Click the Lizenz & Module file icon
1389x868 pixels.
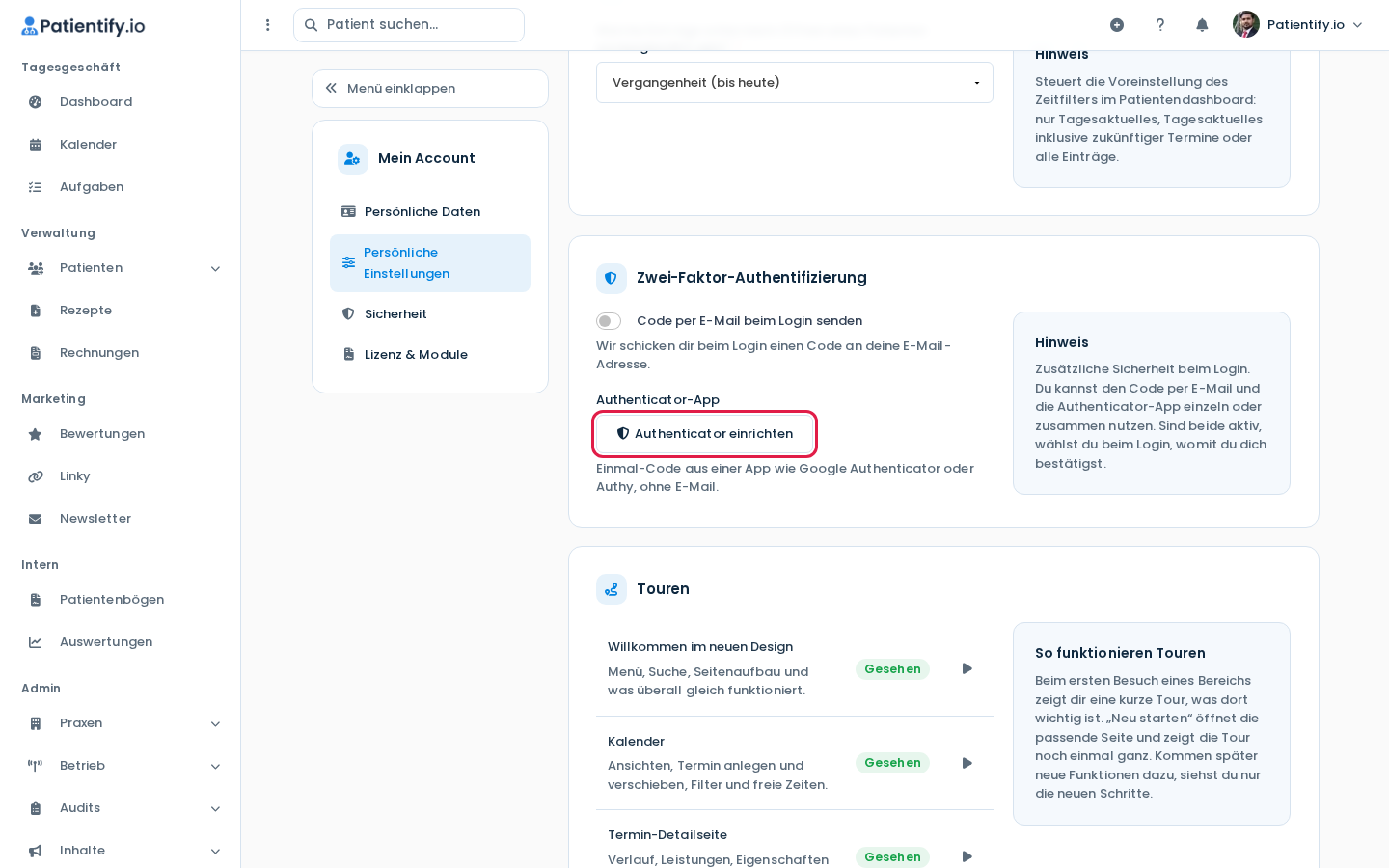click(x=348, y=355)
